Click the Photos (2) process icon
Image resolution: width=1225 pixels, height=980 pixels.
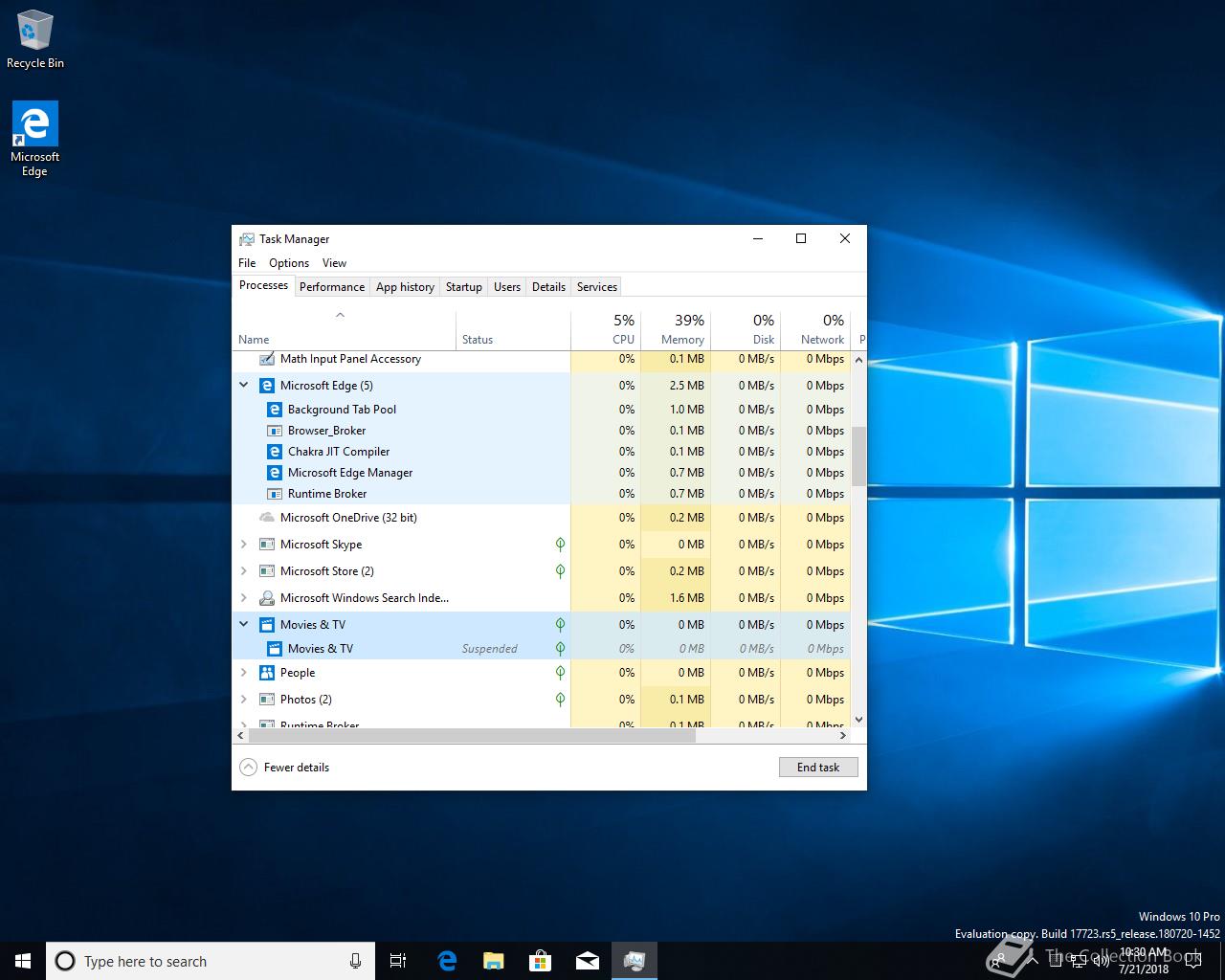click(267, 700)
